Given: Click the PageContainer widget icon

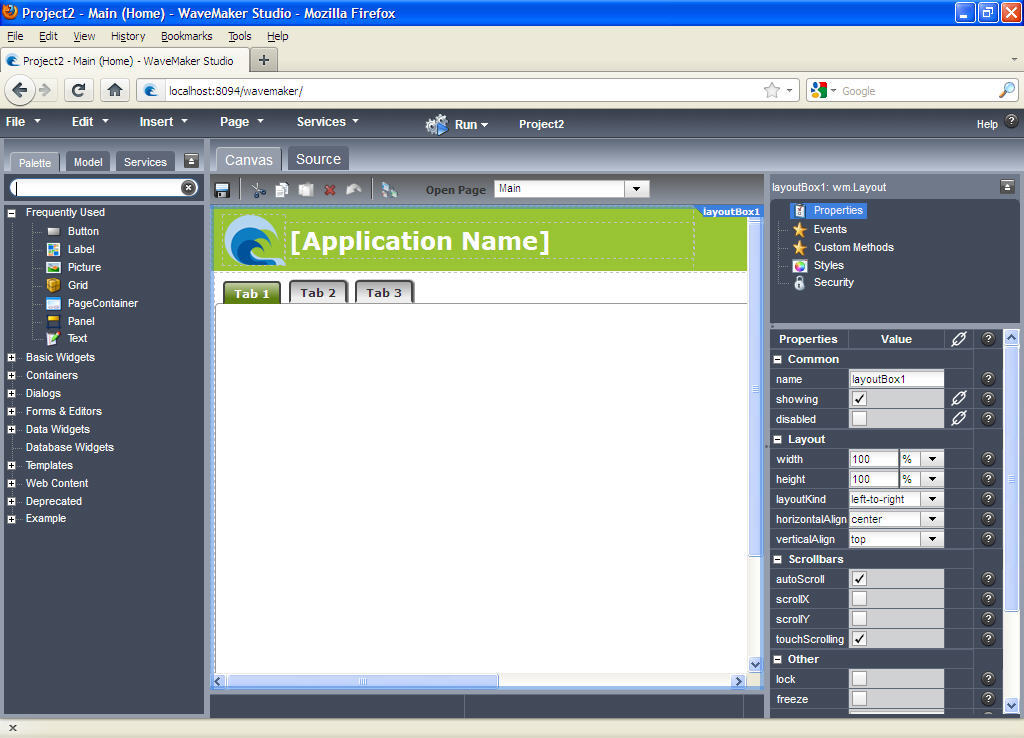Looking at the screenshot, I should (54, 304).
